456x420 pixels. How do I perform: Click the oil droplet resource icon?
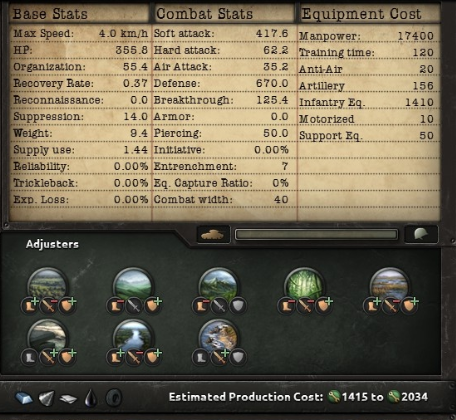pyautogui.click(x=91, y=398)
